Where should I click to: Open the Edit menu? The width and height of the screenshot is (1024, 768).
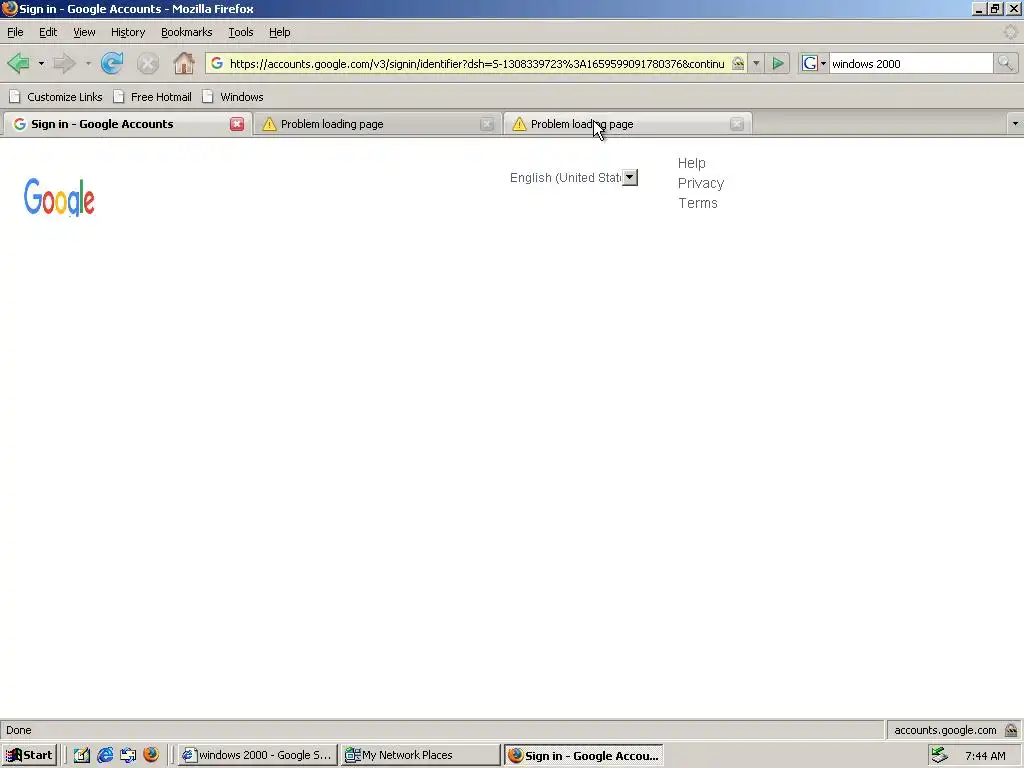coord(48,32)
